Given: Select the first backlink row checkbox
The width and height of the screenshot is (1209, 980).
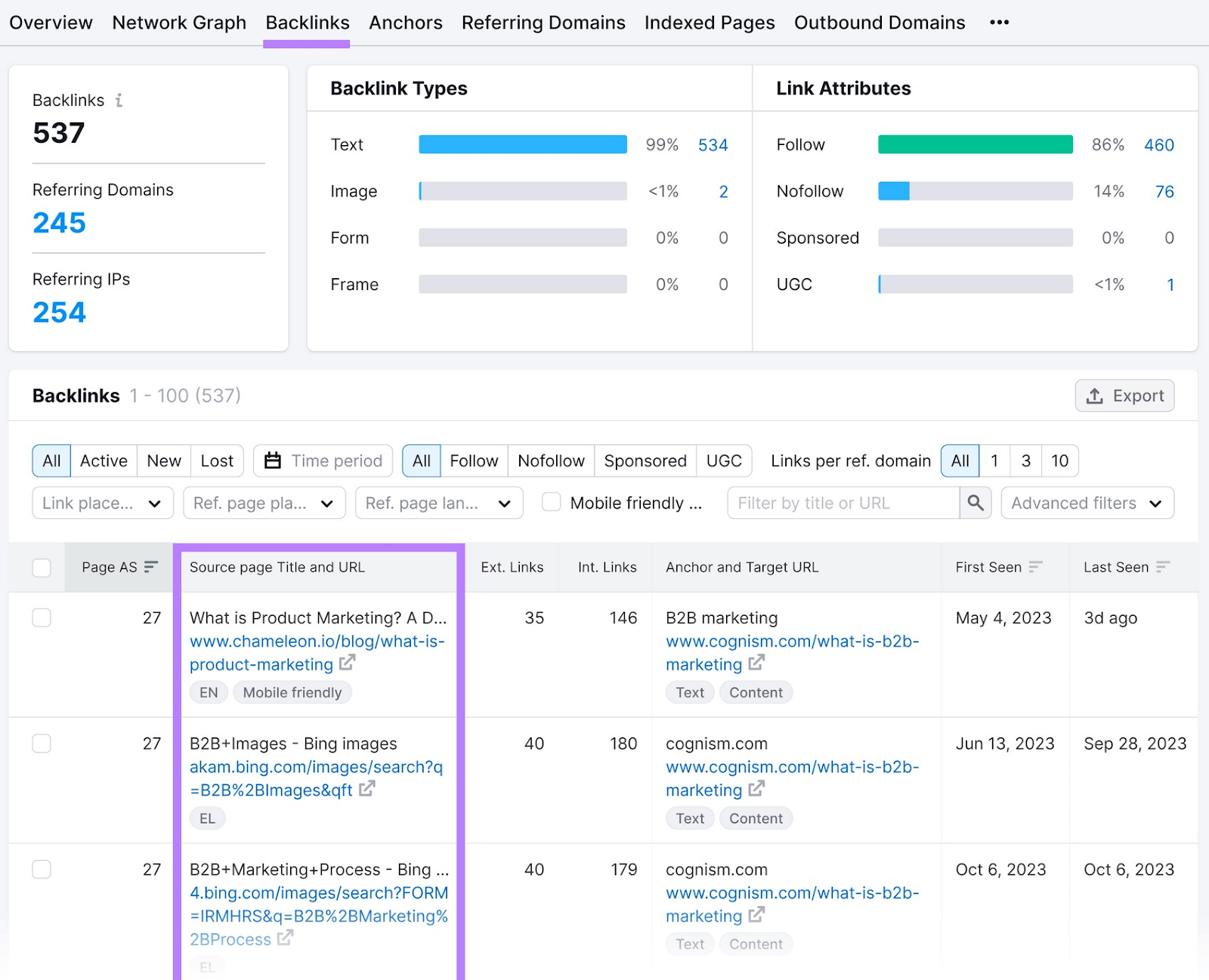Looking at the screenshot, I should pos(42,618).
